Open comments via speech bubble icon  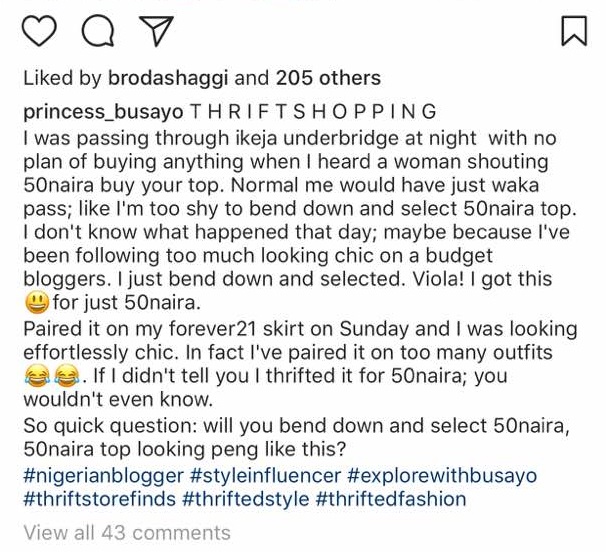tap(97, 31)
